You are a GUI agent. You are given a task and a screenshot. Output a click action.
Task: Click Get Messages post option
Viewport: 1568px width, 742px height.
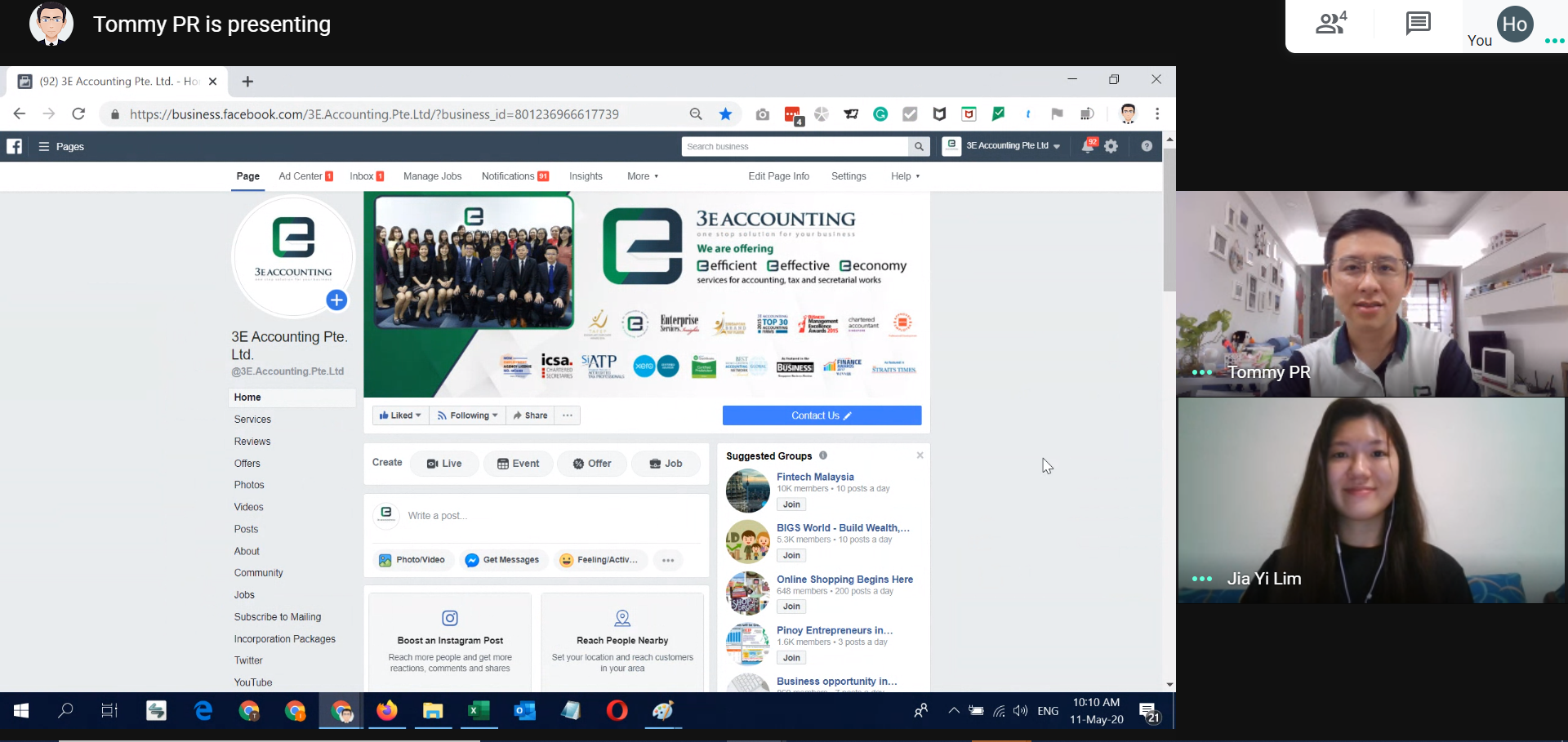502,560
